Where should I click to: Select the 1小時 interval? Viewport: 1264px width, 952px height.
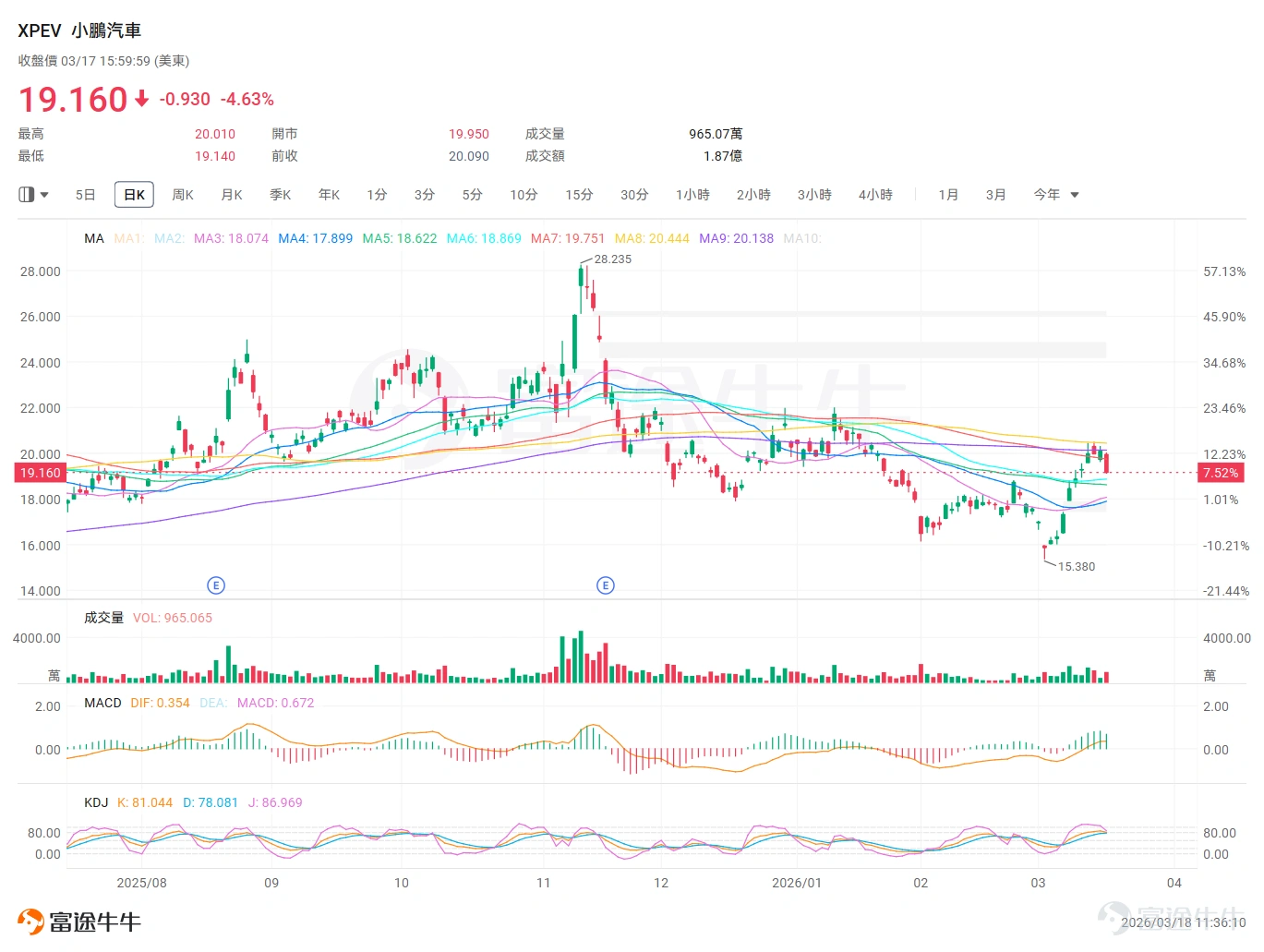(692, 195)
